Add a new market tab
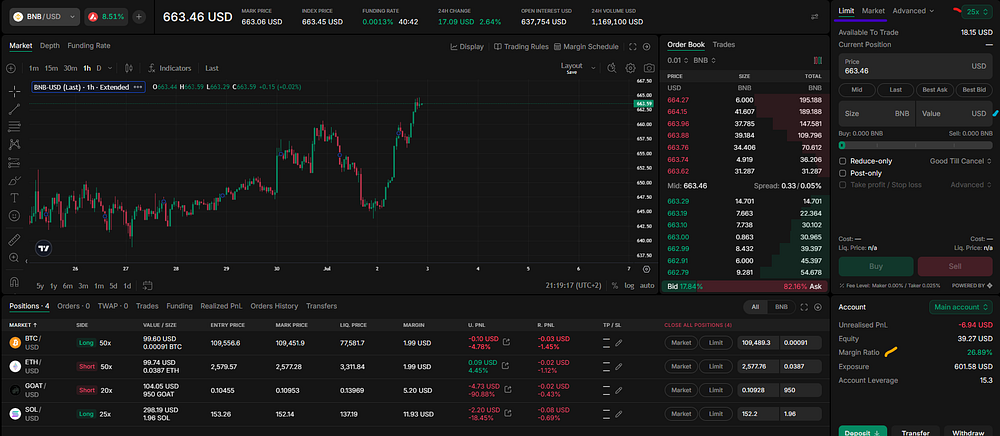 tap(139, 17)
